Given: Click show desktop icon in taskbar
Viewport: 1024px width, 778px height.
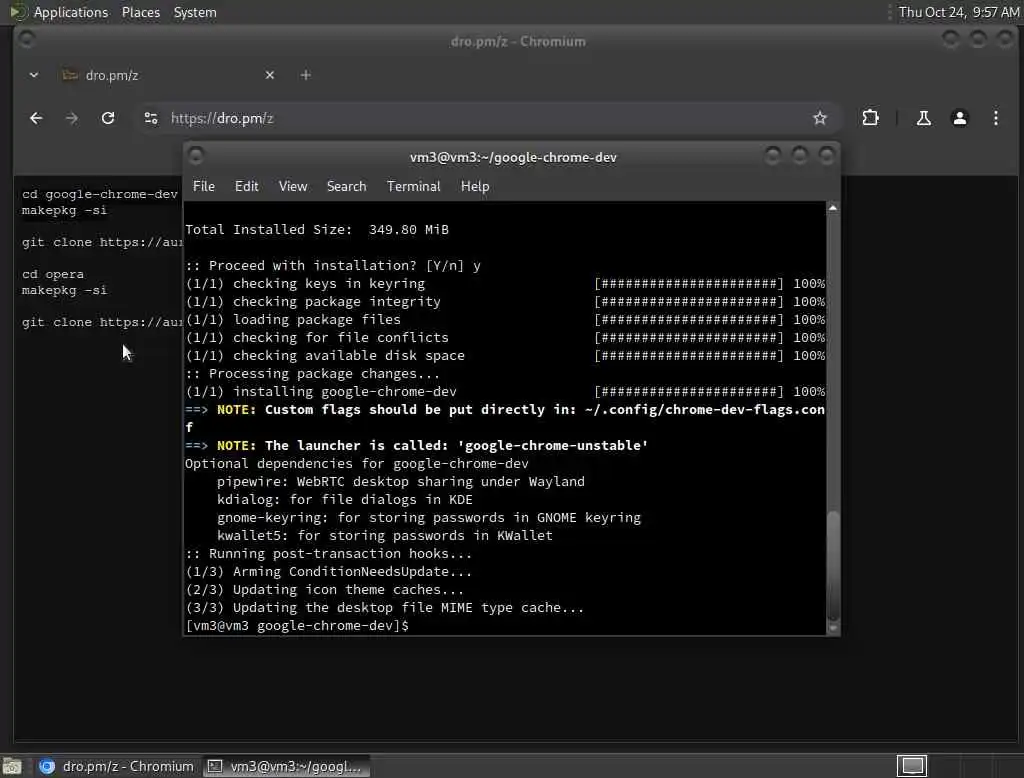Looking at the screenshot, I should [x=12, y=766].
